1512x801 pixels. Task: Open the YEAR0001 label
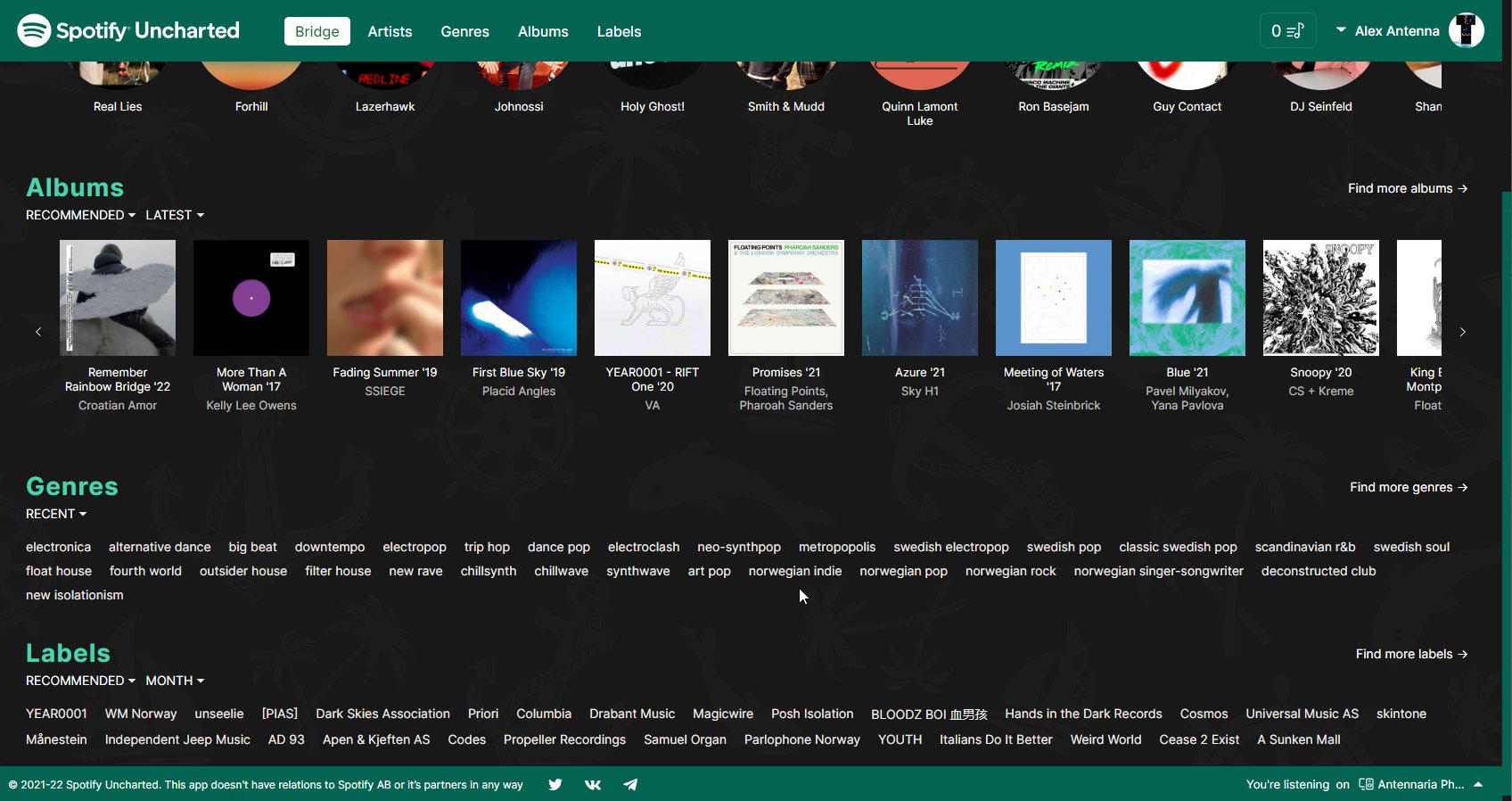pos(56,714)
